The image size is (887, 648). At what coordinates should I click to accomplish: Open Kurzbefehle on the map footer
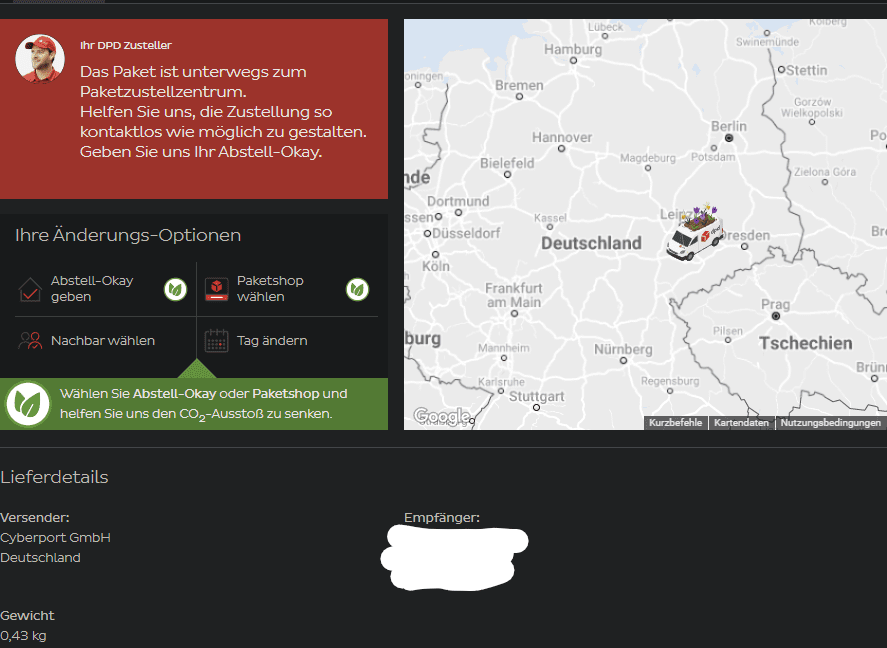(675, 422)
